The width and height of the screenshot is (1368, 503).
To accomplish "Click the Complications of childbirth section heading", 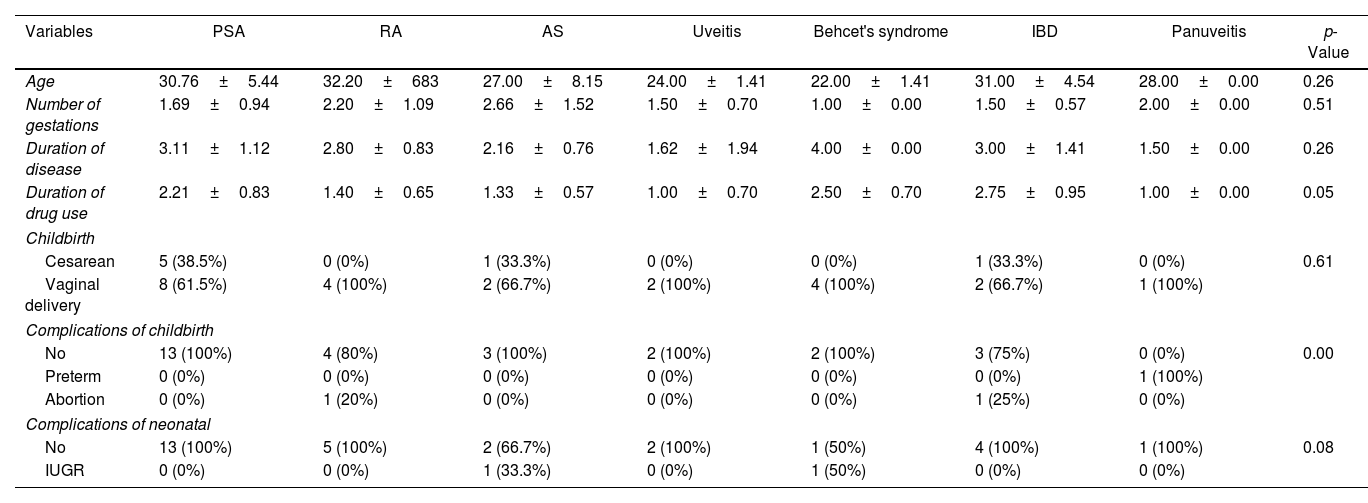I will (119, 331).
